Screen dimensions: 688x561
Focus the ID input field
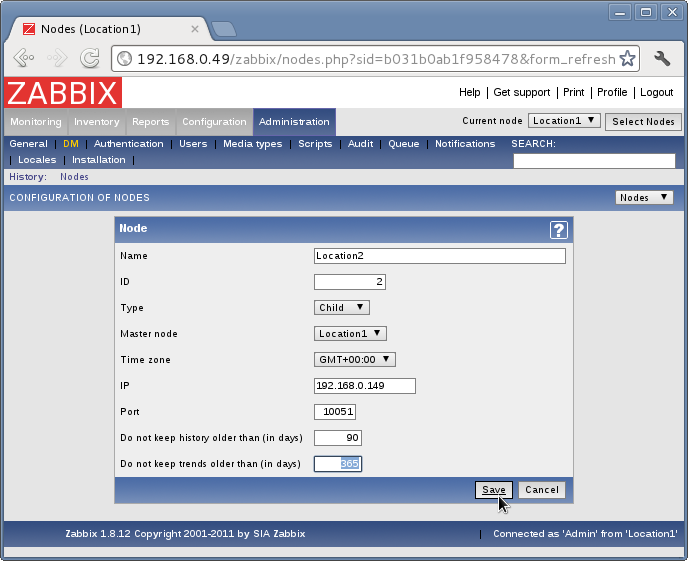tap(350, 282)
